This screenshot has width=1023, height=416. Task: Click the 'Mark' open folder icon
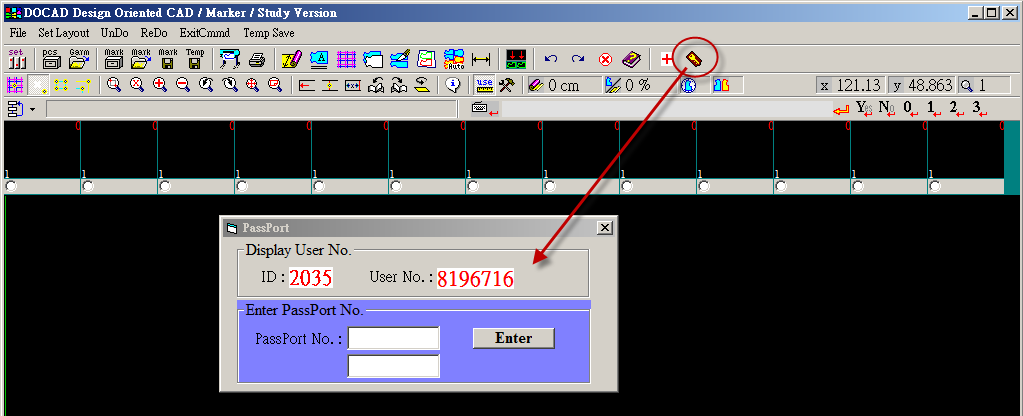tap(141, 59)
